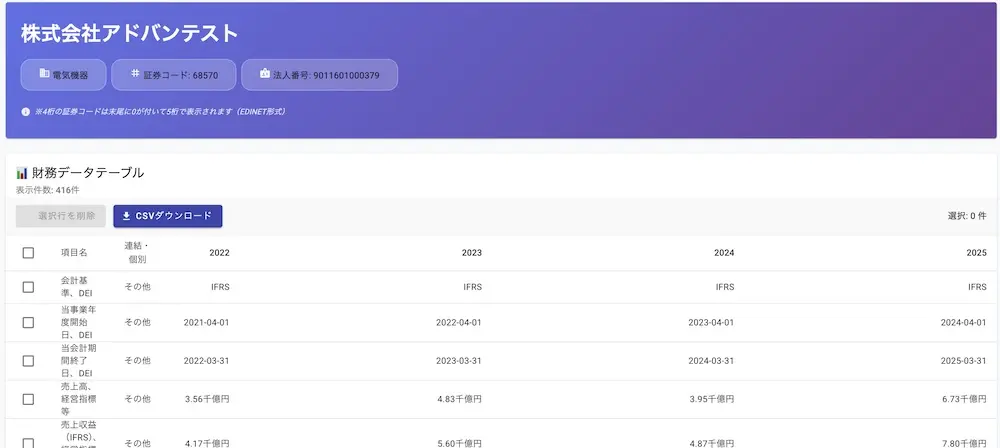Click the 法人番号: 9011601000379 chip
The height and width of the screenshot is (448, 1000).
coord(320,75)
